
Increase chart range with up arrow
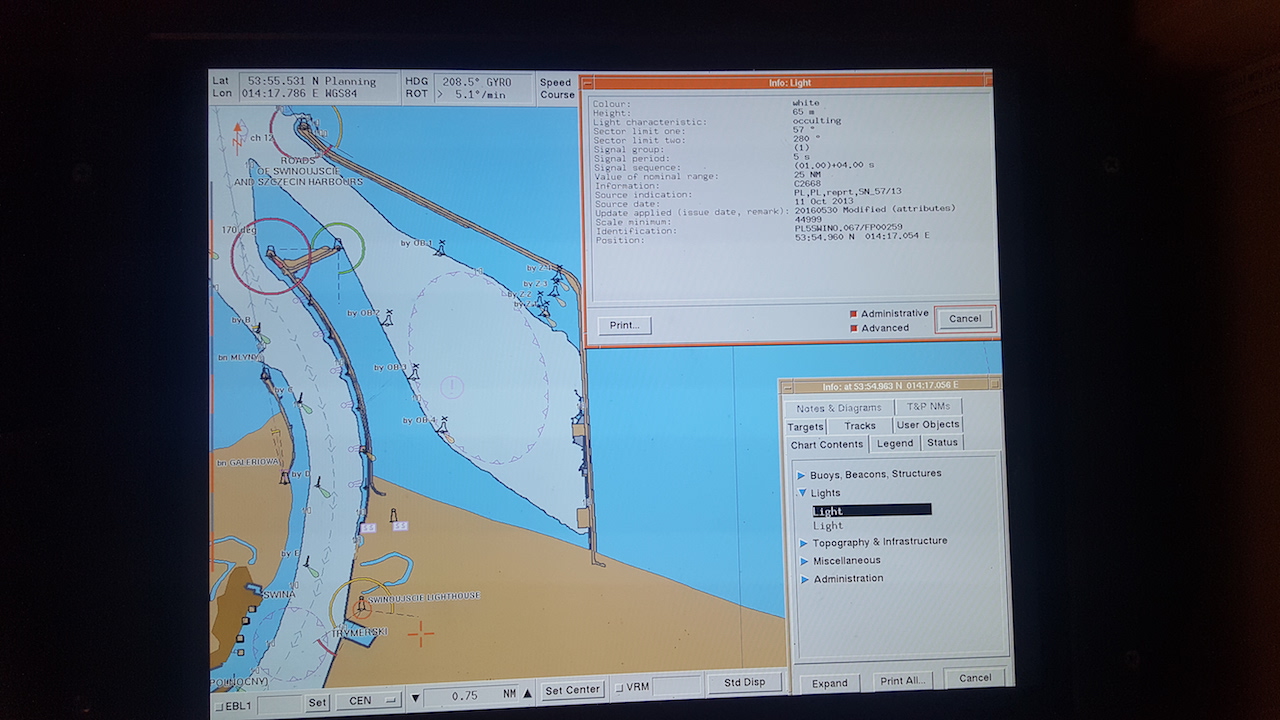527,694
